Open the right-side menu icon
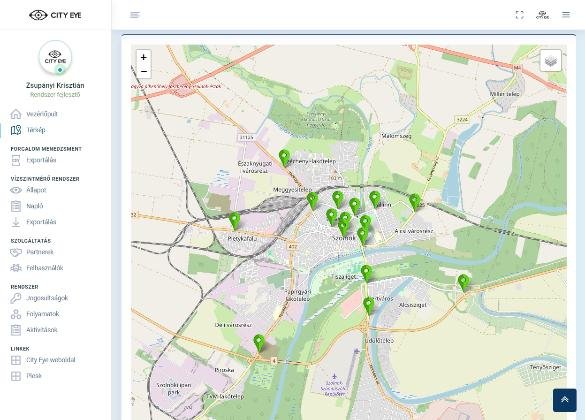The height and width of the screenshot is (420, 585). (566, 15)
